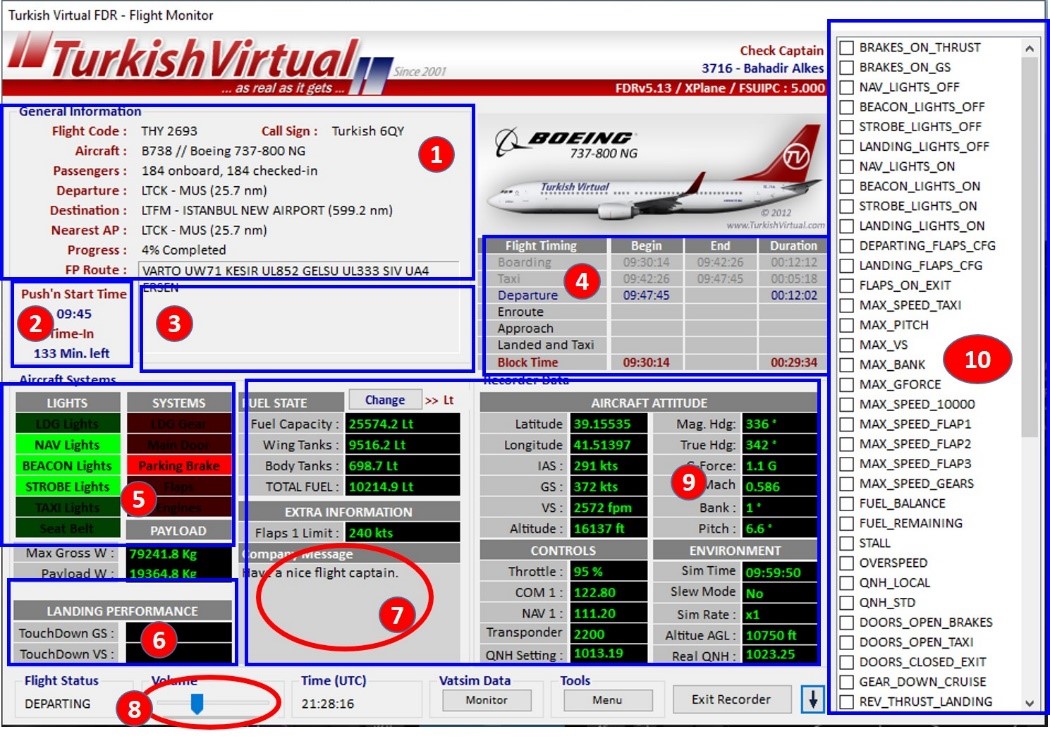Click the NAV 1 frequency 111.20
1050x741 pixels.
coord(609,614)
